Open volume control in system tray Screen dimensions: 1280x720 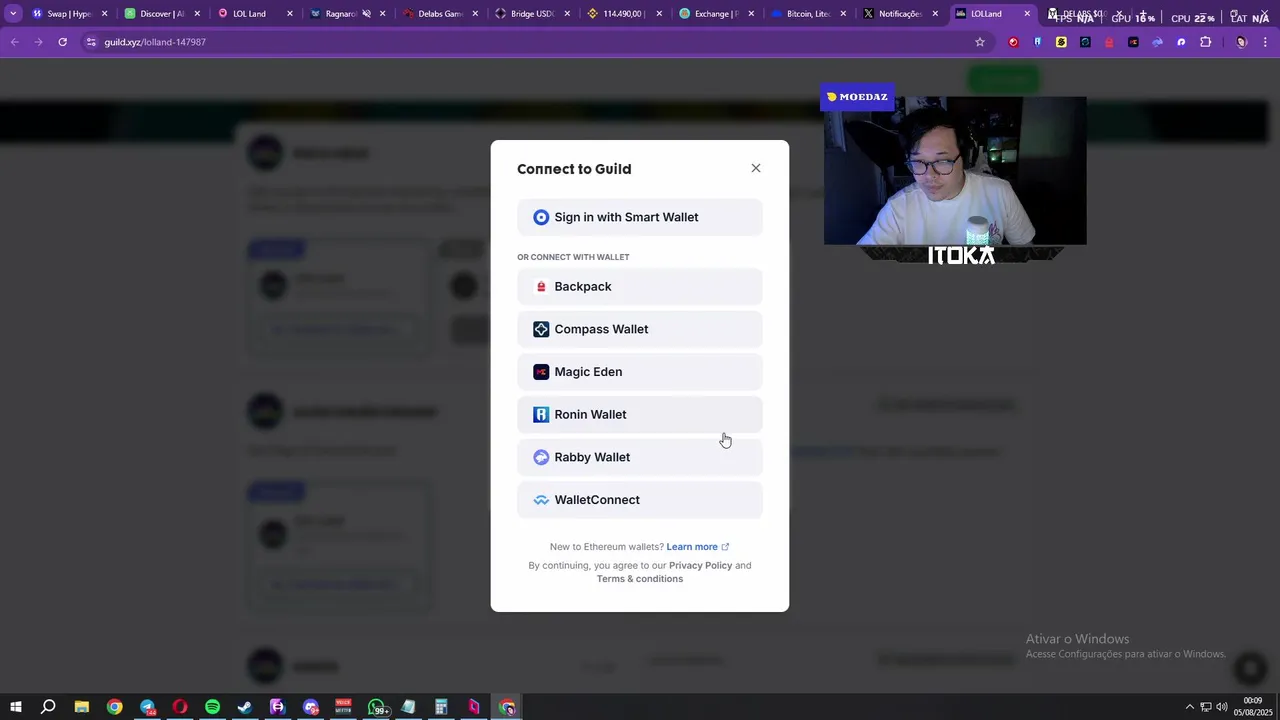1222,707
